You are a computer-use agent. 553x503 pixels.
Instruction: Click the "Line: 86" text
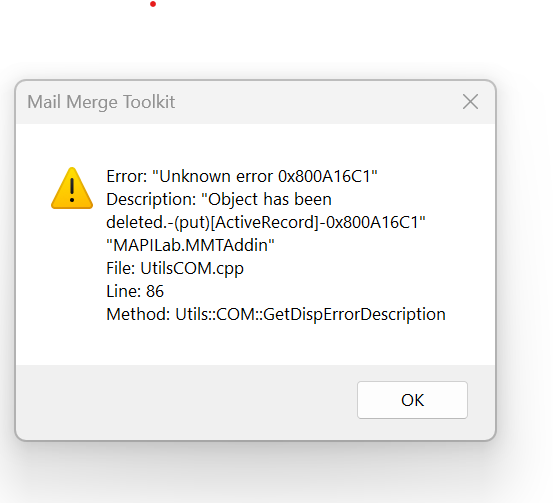(135, 291)
